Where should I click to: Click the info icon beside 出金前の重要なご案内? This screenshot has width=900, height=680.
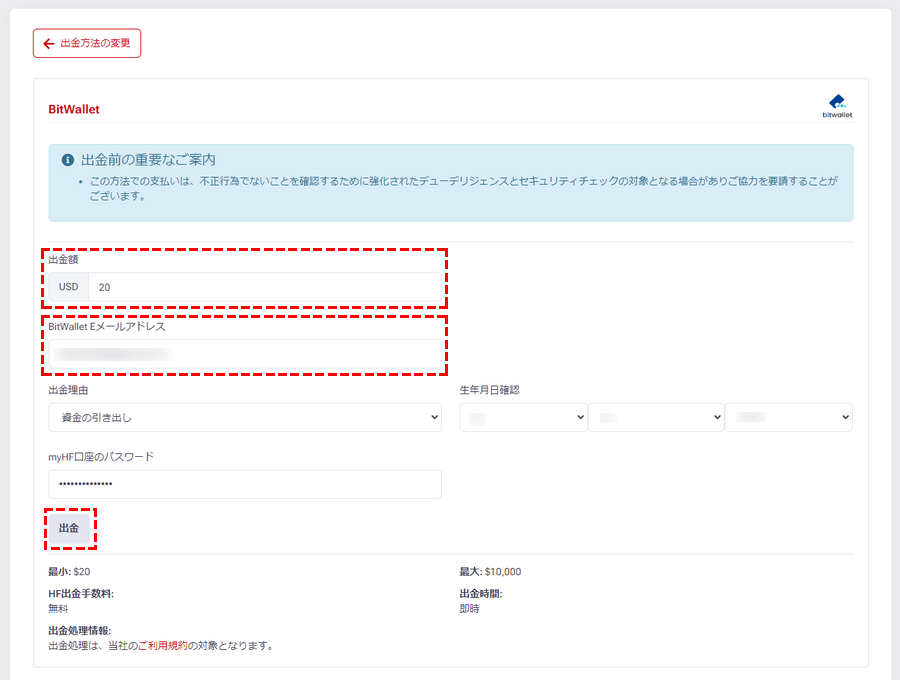(68, 160)
